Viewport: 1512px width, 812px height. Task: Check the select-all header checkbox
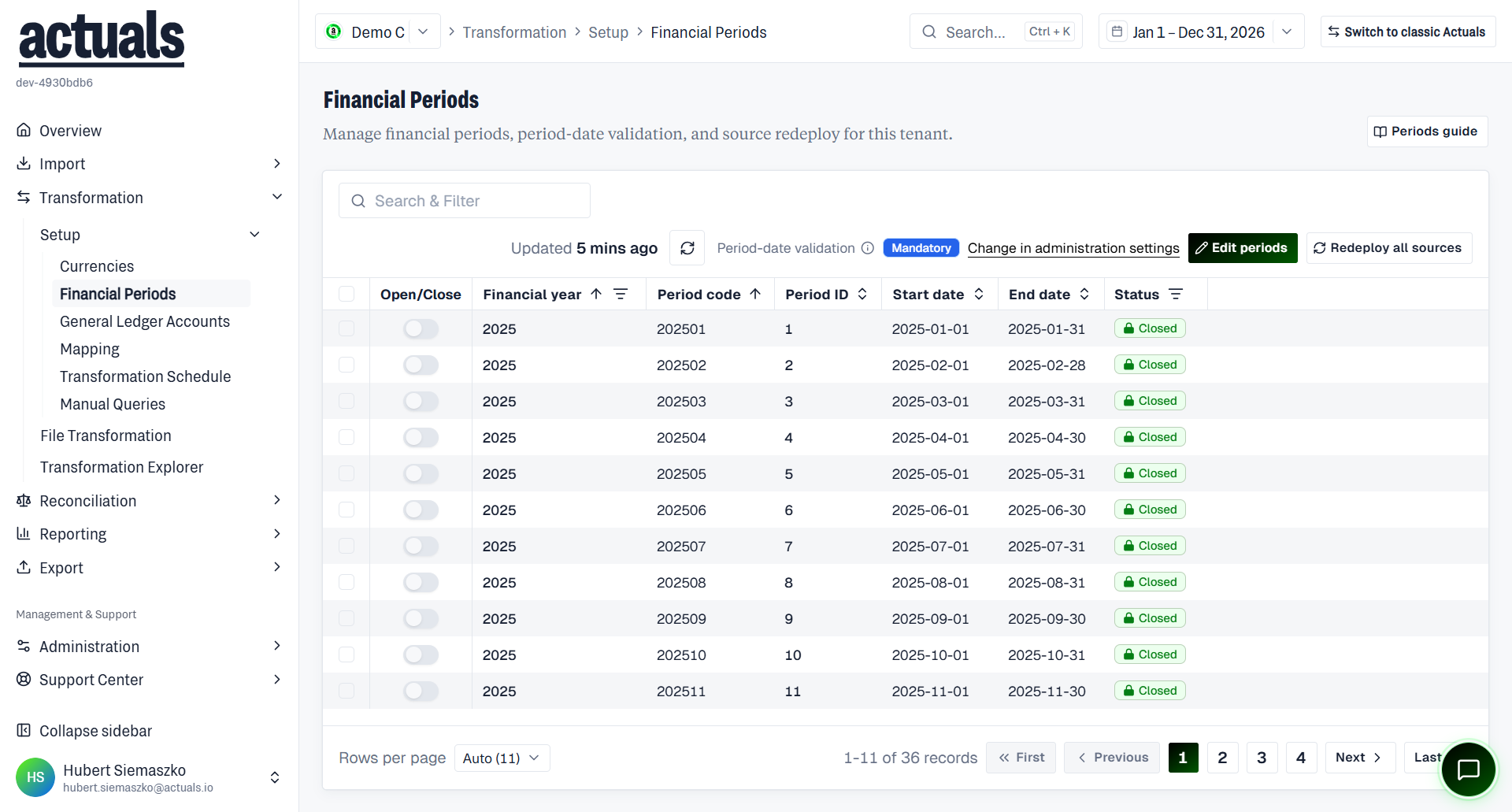pos(346,294)
